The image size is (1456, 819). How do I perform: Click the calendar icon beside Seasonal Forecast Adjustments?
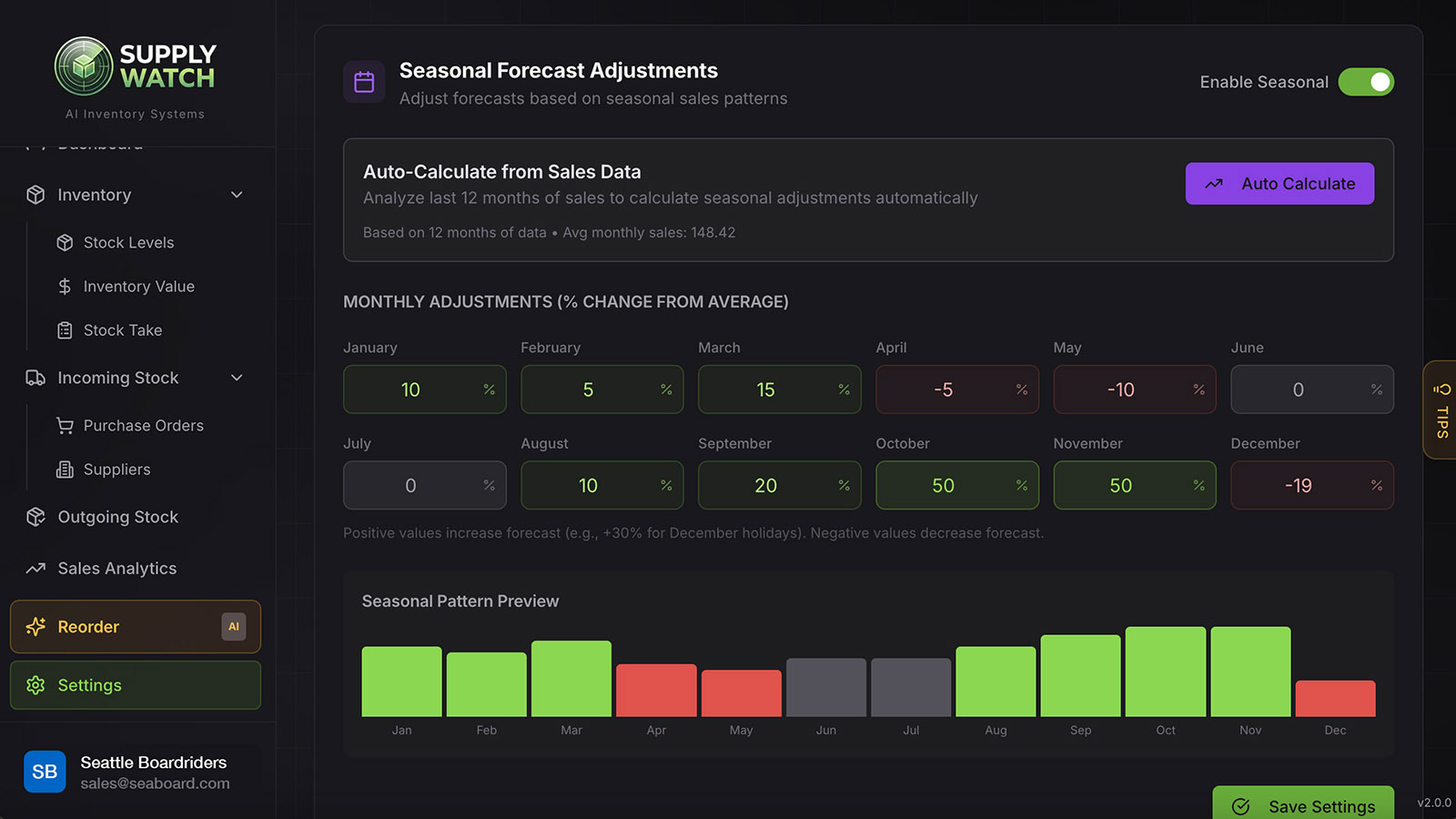coord(364,83)
